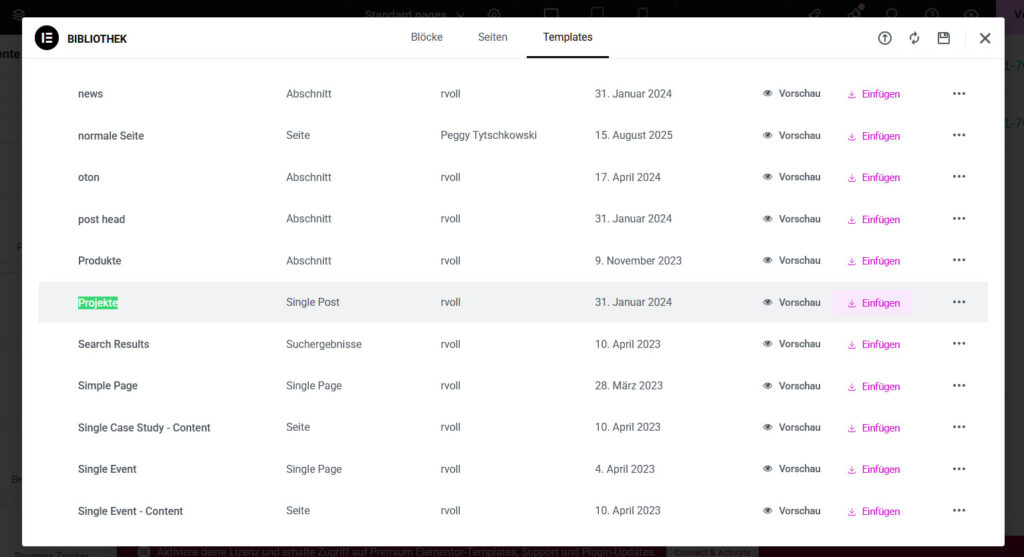This screenshot has width=1024, height=557.
Task: Preview the Simple Page template
Action: pos(791,386)
